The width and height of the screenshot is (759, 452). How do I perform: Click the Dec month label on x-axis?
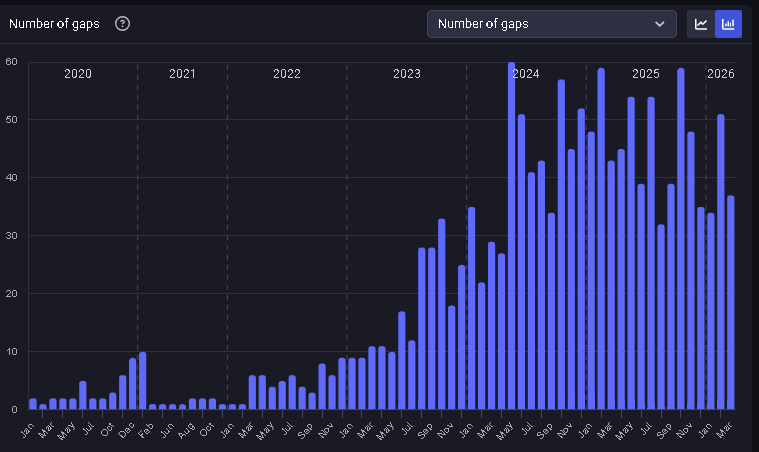(x=127, y=429)
